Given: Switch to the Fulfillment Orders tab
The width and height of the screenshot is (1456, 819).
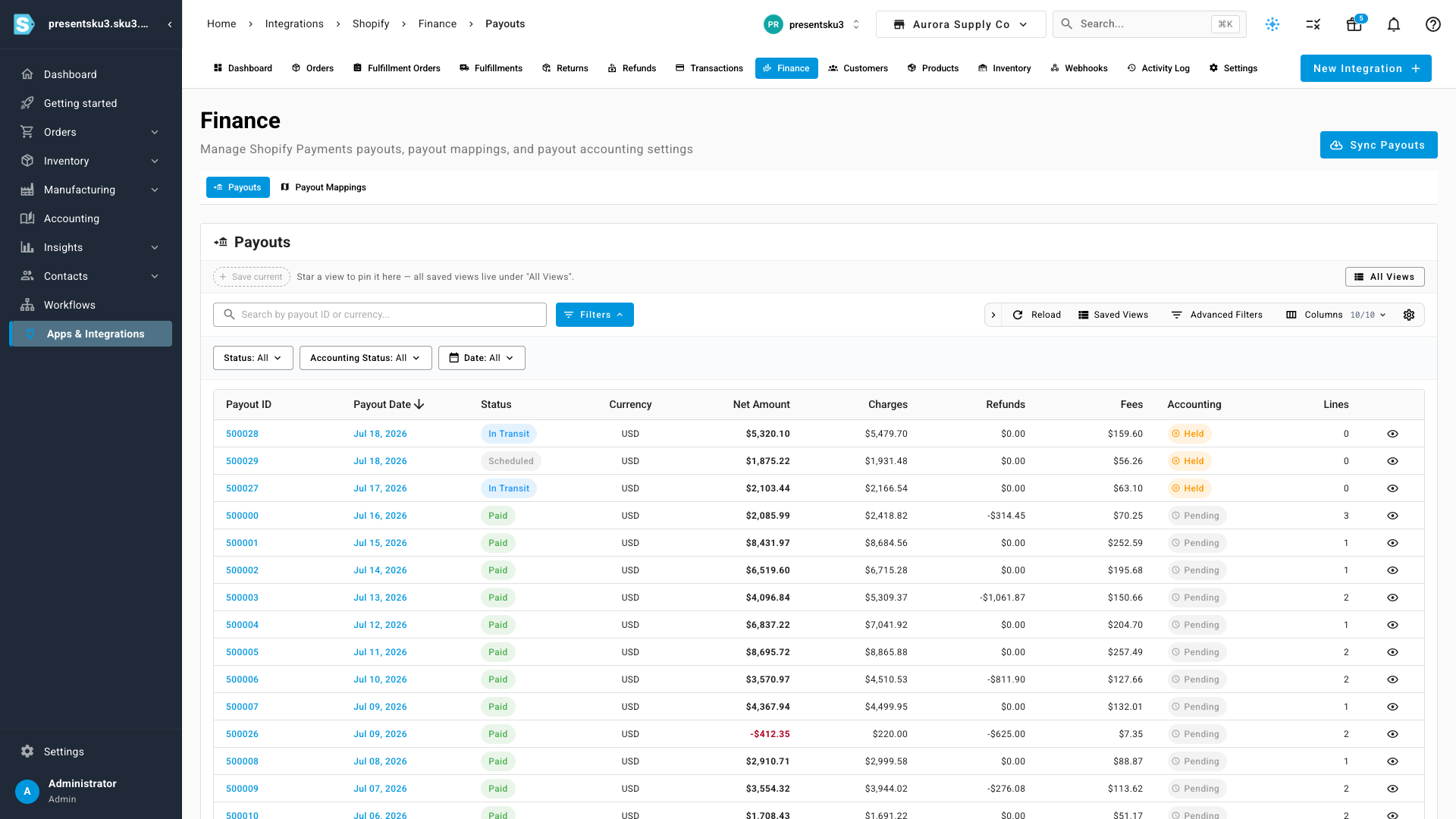Looking at the screenshot, I should 397,68.
